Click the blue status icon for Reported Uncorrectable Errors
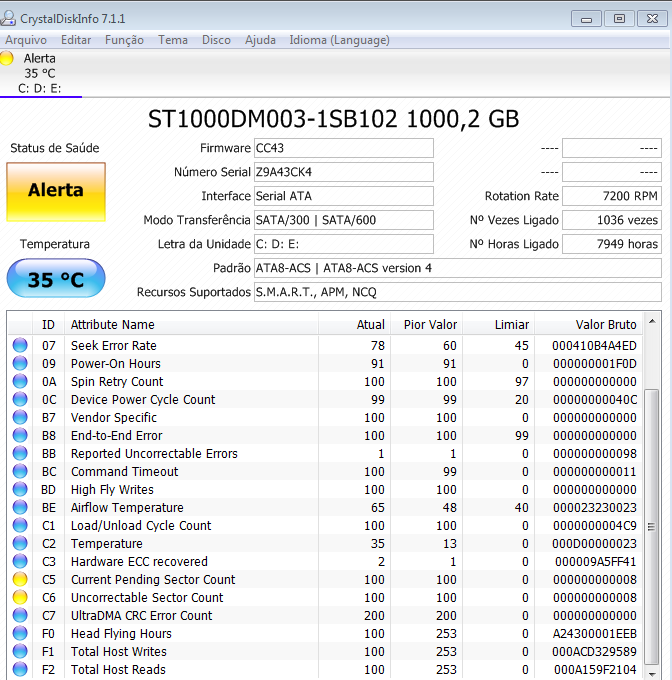 pyautogui.click(x=20, y=454)
